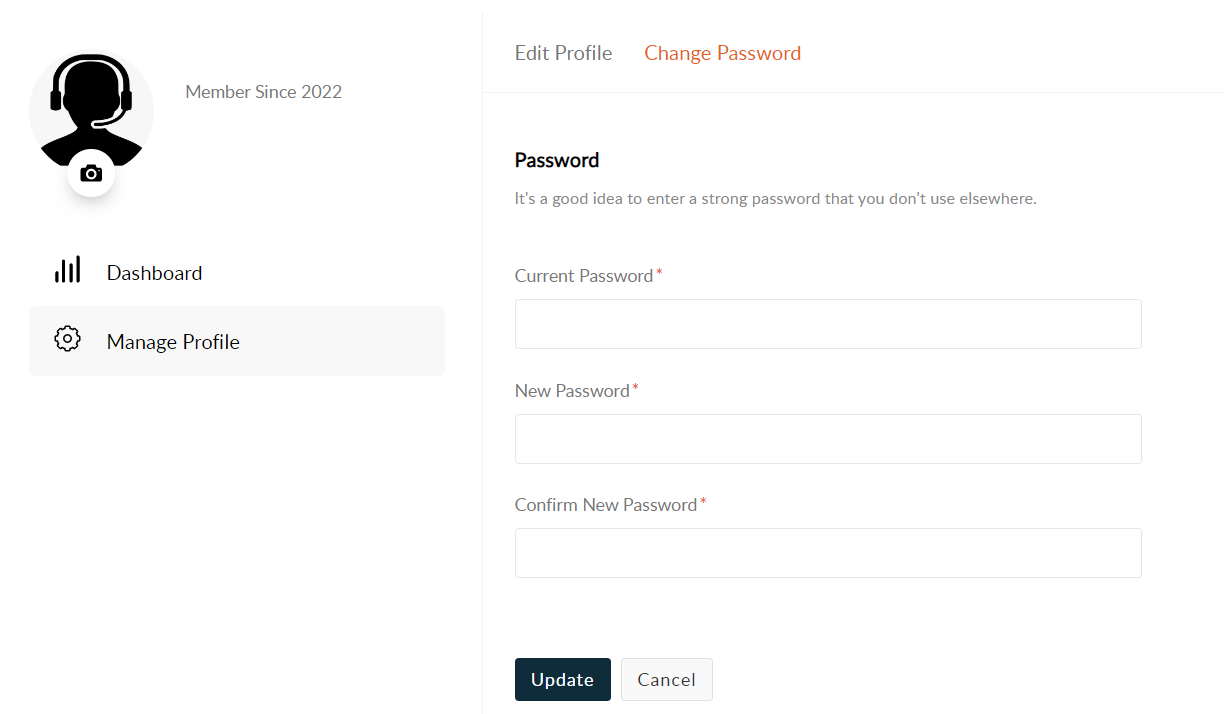Click the Manage Profile gear icon
Viewport: 1230px width, 714px height.
click(x=67, y=339)
